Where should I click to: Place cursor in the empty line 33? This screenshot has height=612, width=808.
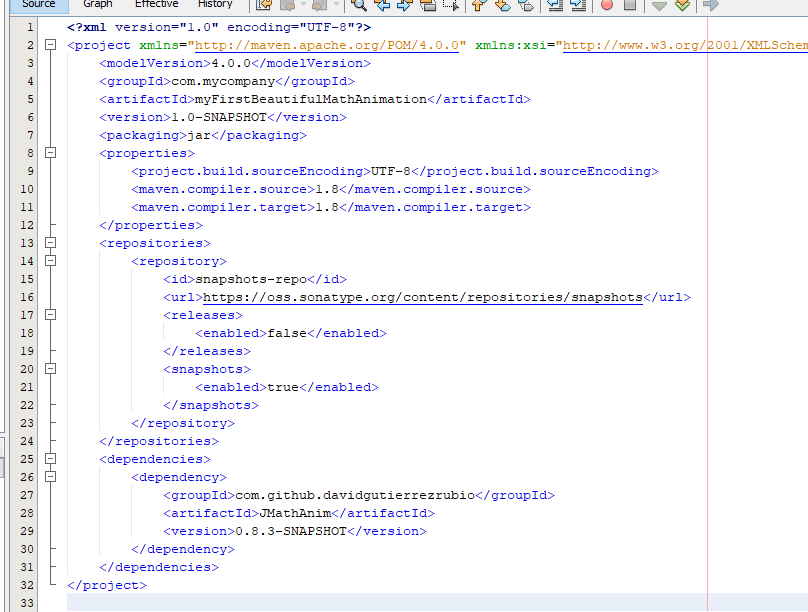300,603
